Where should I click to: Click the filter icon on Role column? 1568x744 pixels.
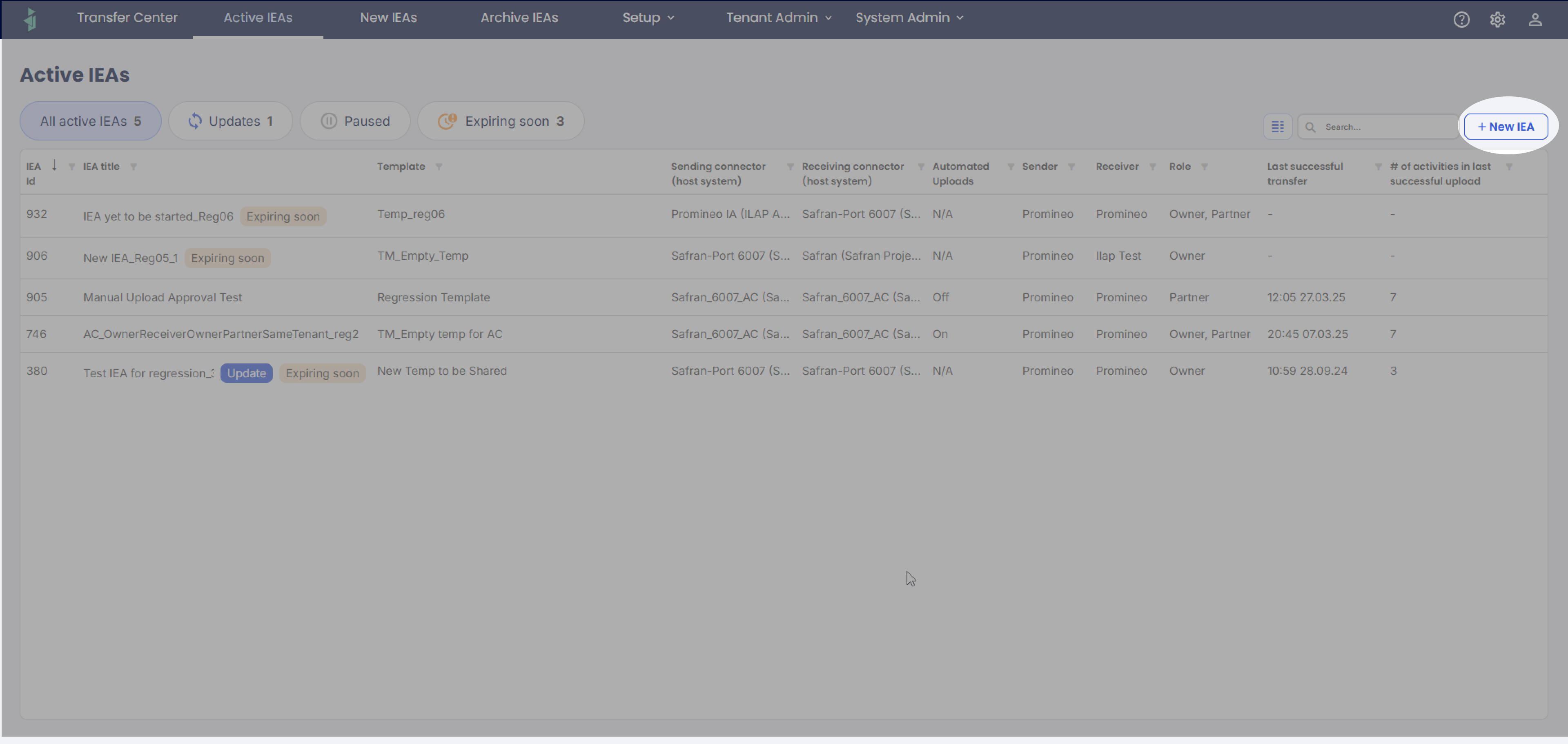coord(1204,167)
